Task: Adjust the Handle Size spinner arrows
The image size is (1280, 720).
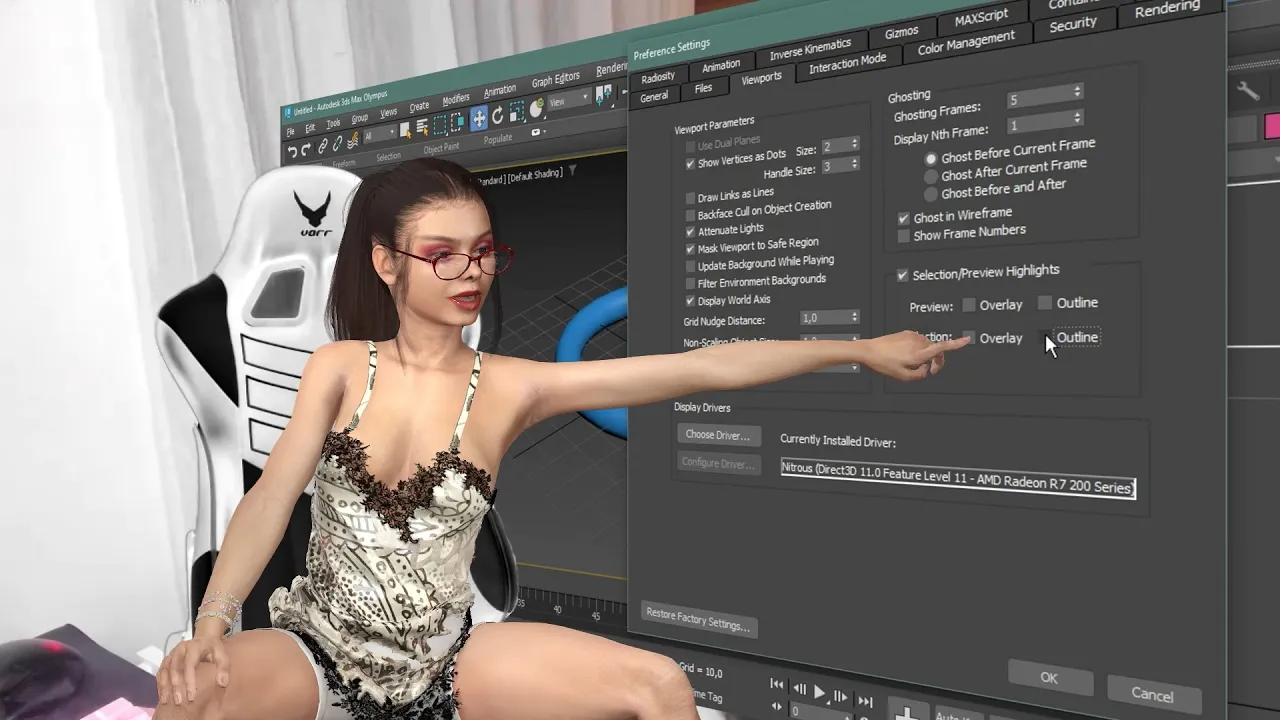Action: tap(854, 164)
